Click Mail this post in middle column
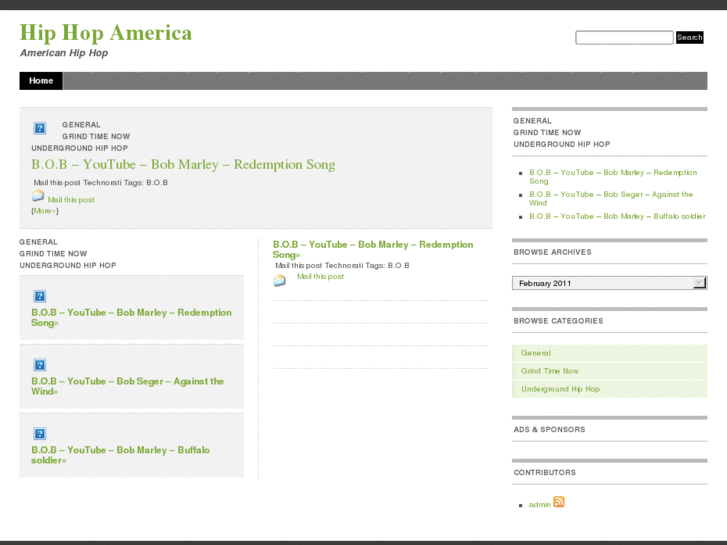The image size is (727, 545). click(x=320, y=276)
